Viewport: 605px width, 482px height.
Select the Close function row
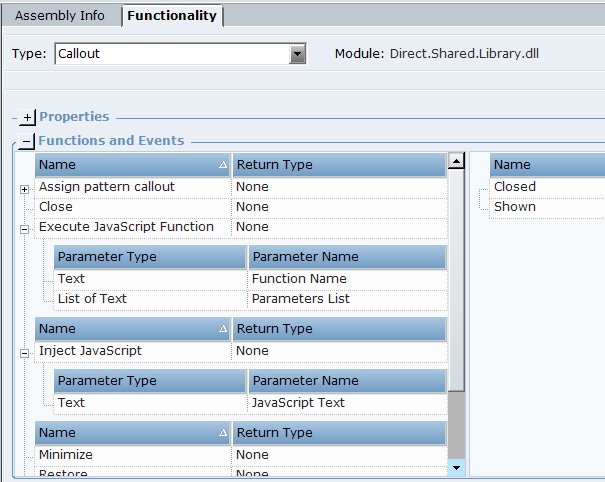(56, 207)
